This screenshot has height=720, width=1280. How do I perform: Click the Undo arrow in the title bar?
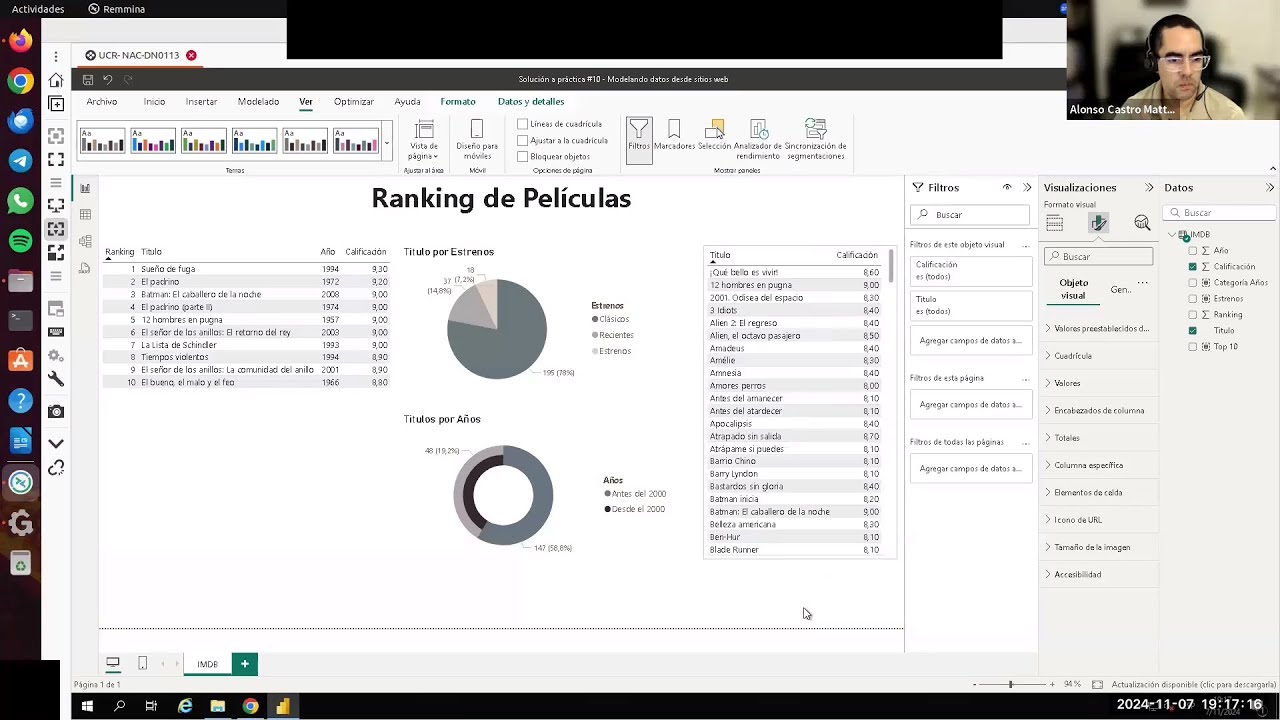click(x=107, y=80)
